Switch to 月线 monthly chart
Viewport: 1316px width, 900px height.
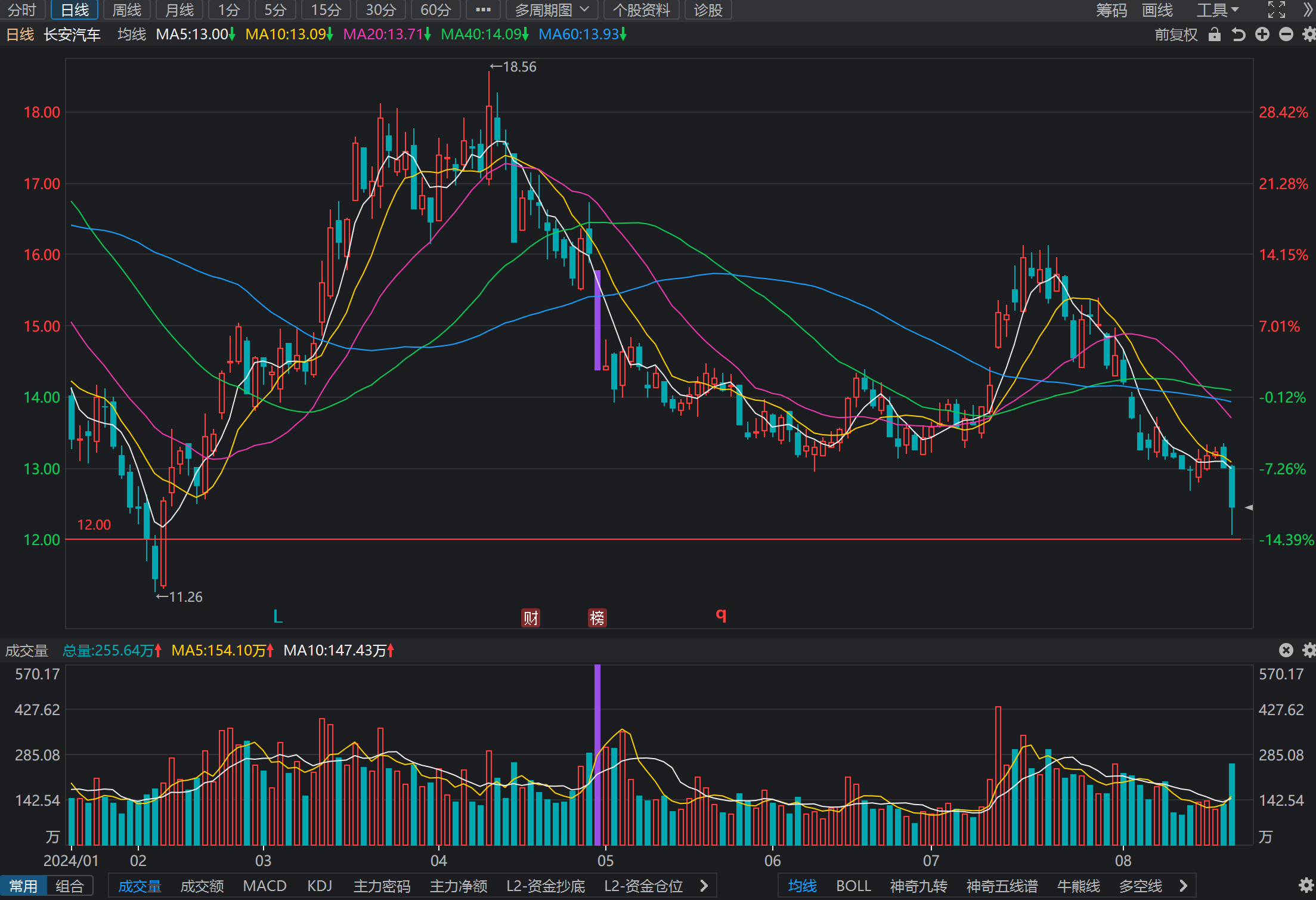(x=179, y=10)
